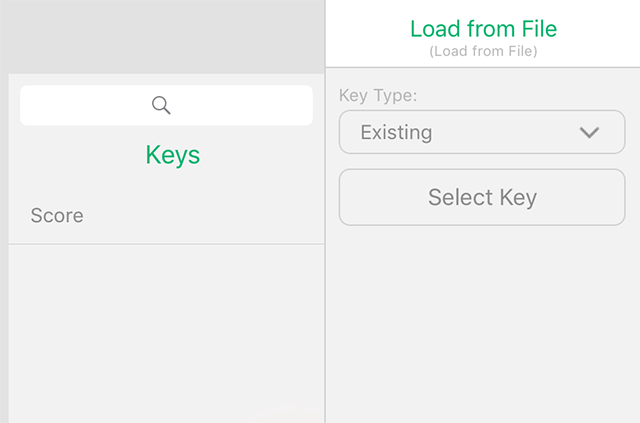Click the Key Type label
Viewport: 640px width, 423px height.
coord(378,96)
